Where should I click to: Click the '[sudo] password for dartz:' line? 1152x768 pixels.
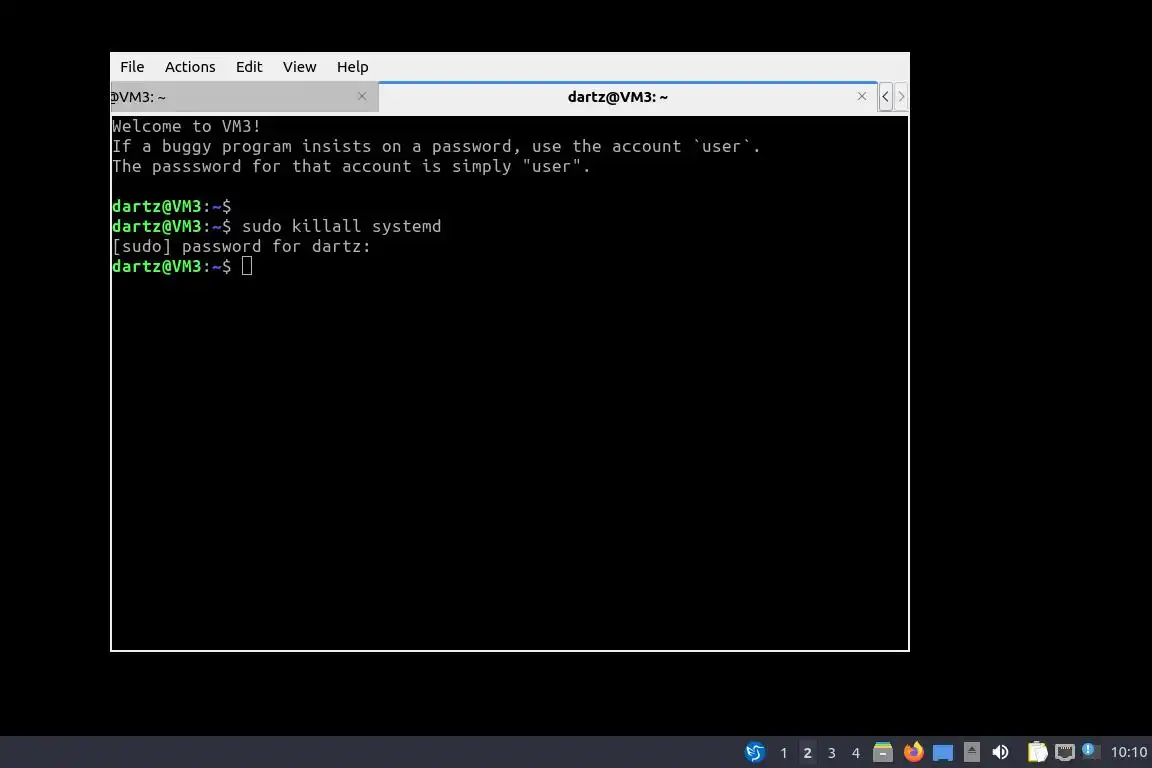pyautogui.click(x=241, y=246)
